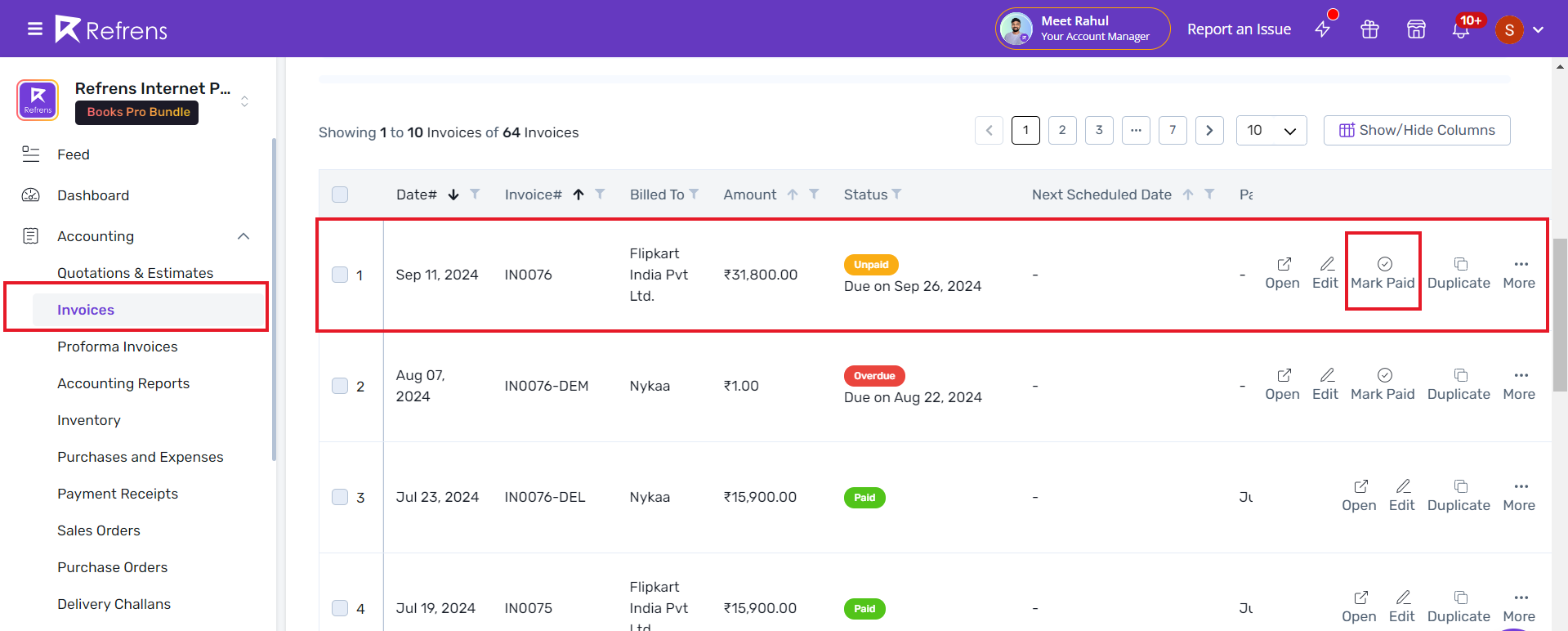Open Quotations & Estimates
Viewport: 1568px width, 631px height.
point(135,273)
